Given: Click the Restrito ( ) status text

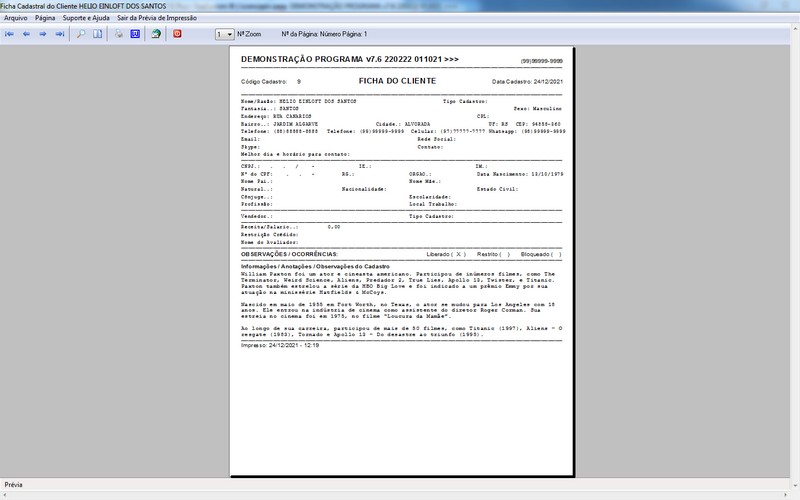Looking at the screenshot, I should [x=493, y=254].
